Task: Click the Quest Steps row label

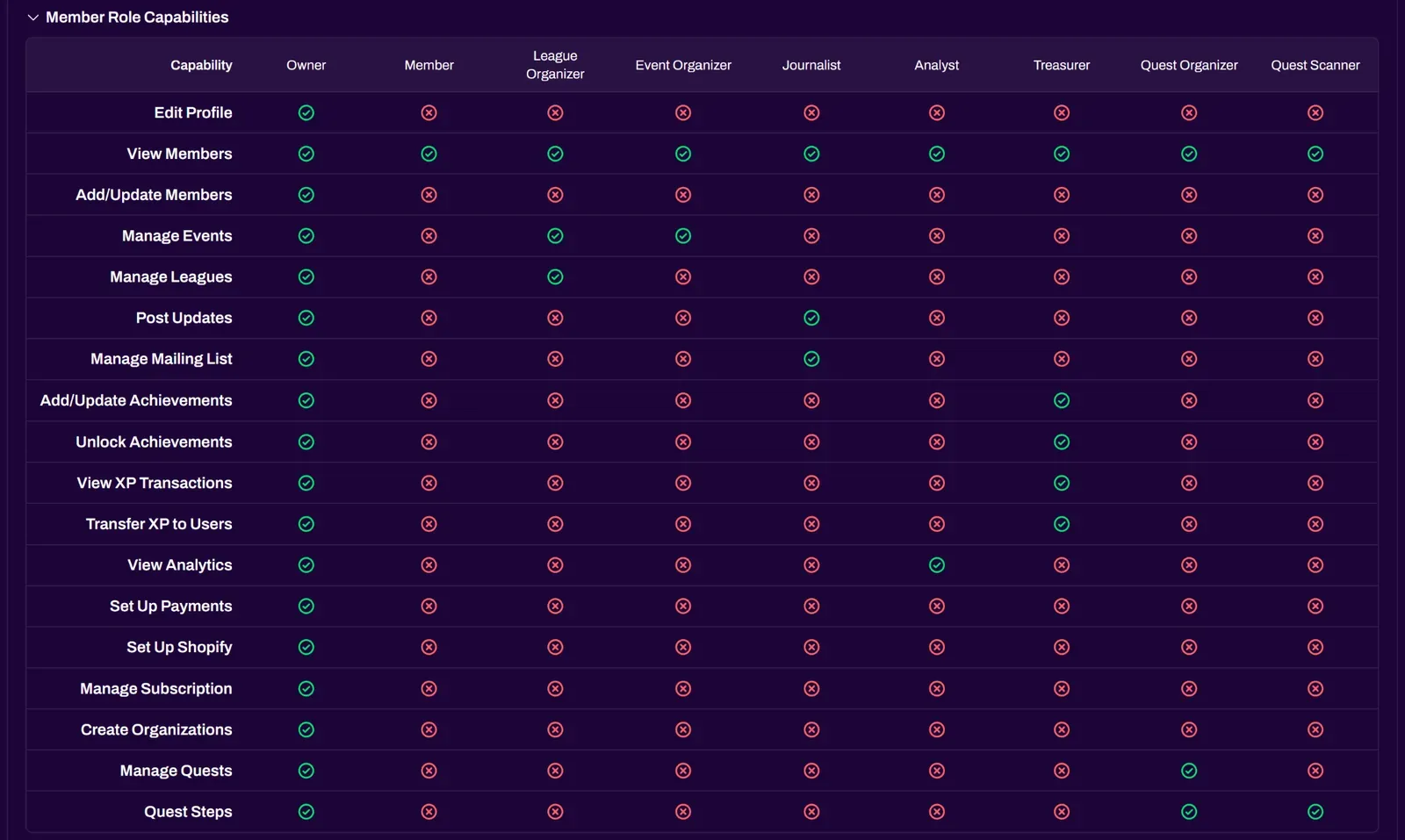Action: click(188, 812)
